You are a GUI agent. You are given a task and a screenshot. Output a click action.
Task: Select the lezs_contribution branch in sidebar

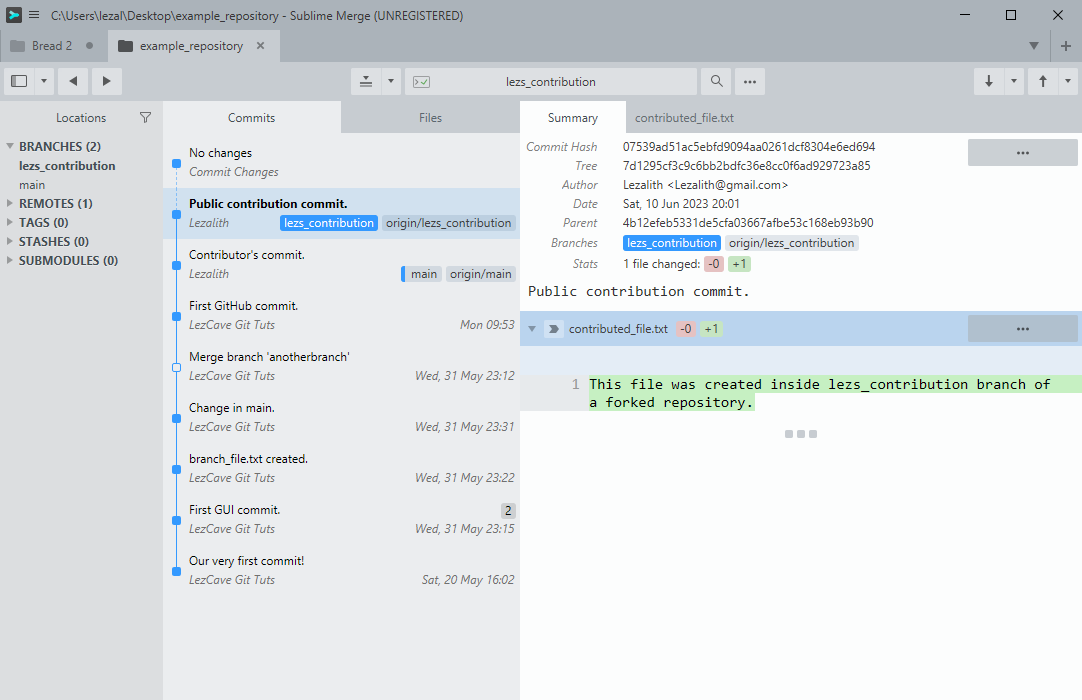[67, 166]
